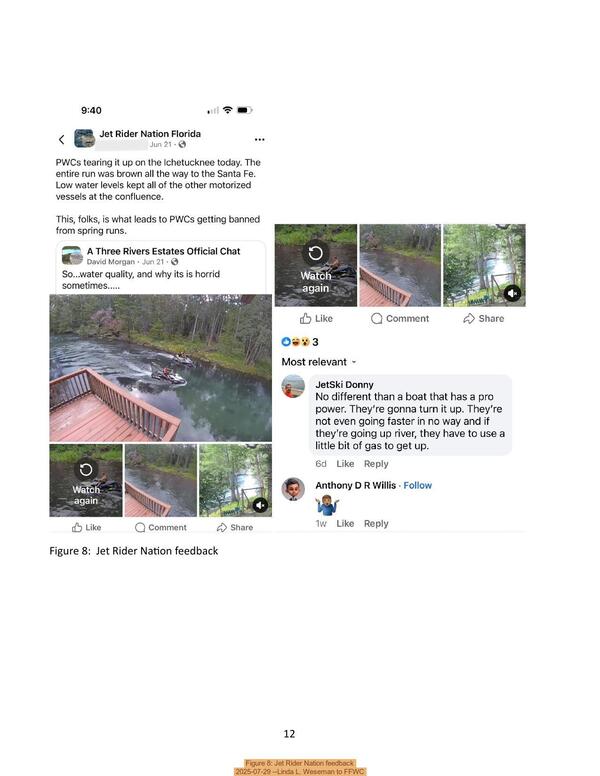Click the Jet Rider Nation Florida group avatar
Screen dimensions: 600x776
click(x=84, y=139)
